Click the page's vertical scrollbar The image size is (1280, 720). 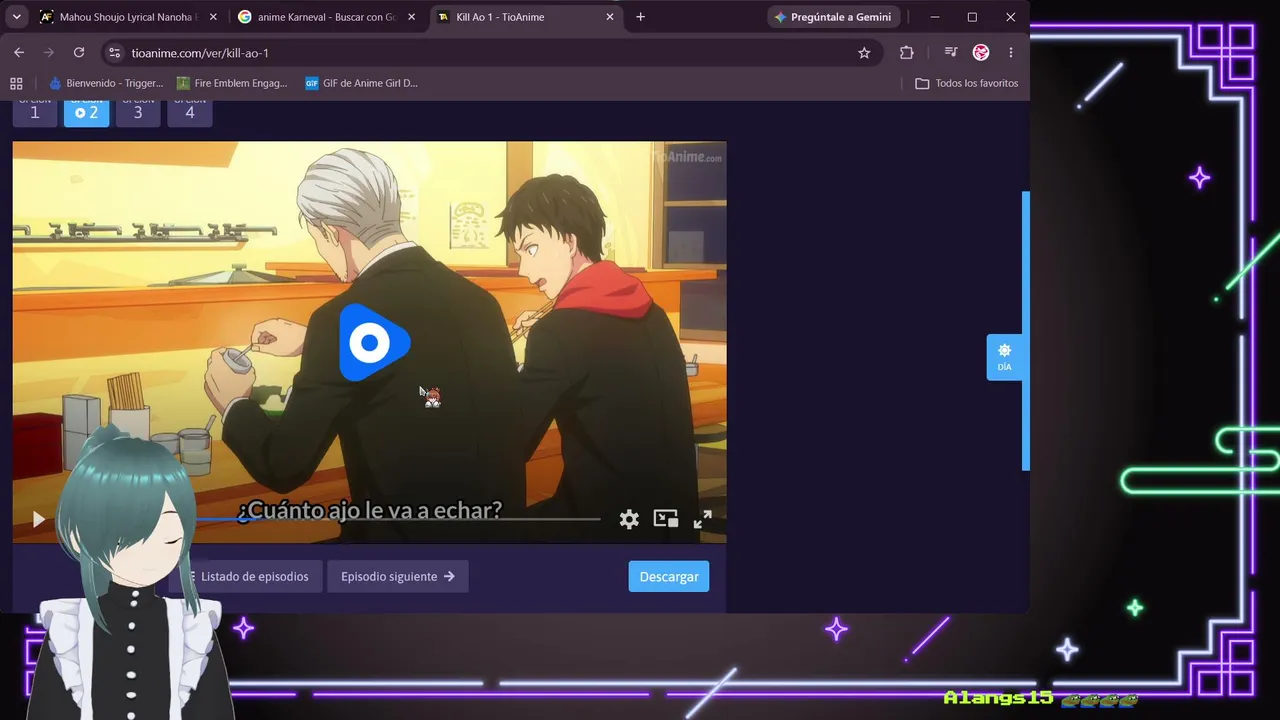1025,330
